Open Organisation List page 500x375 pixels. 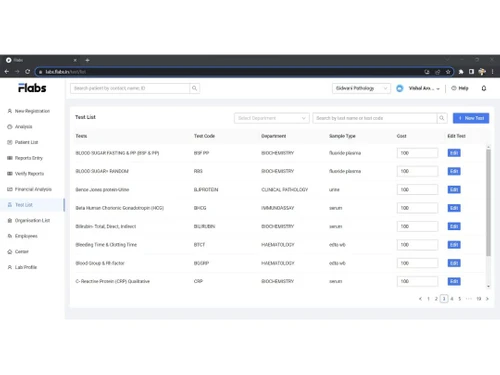pyautogui.click(x=29, y=220)
